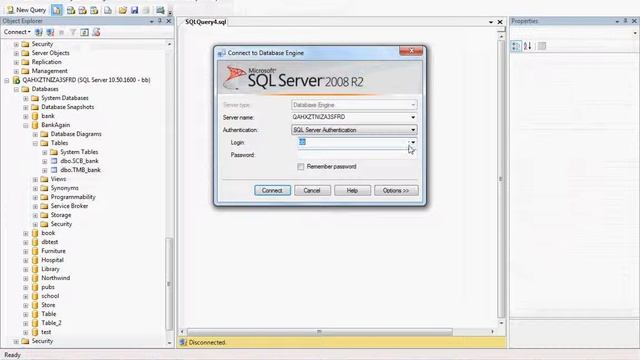The width and height of the screenshot is (640, 360).
Task: Click the Disconnected status icon
Action: pos(183,342)
